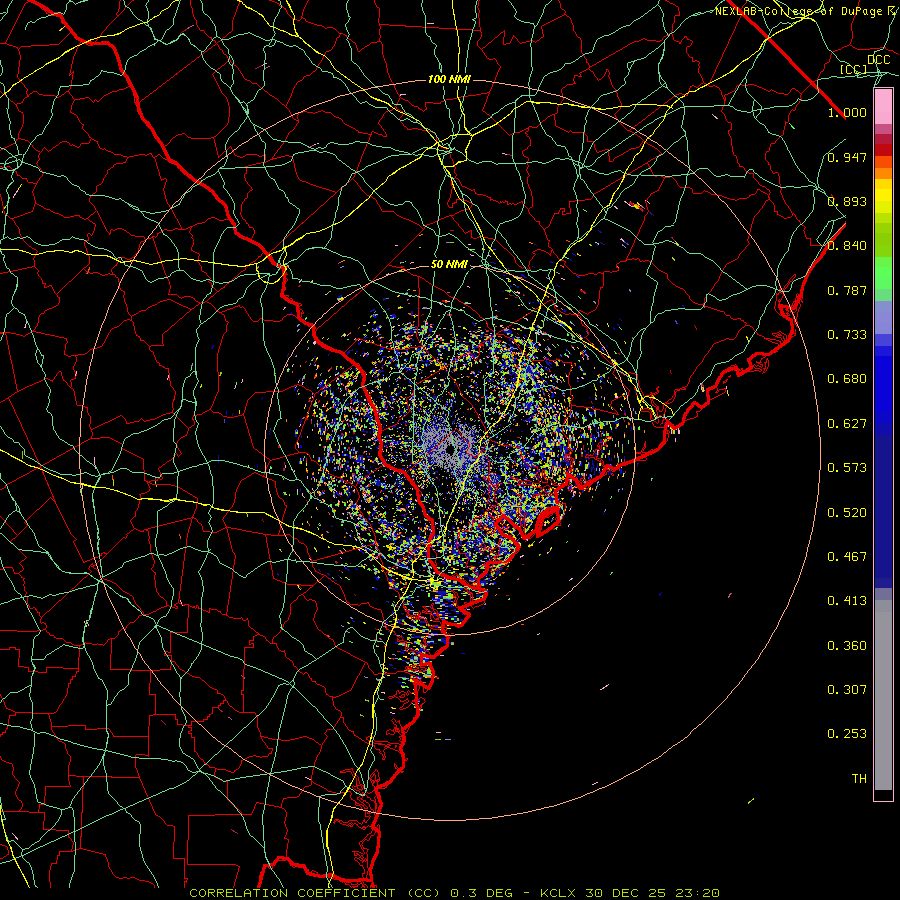Click the pink segment of the color bar
Image resolution: width=900 pixels, height=900 pixels.
pos(883,107)
